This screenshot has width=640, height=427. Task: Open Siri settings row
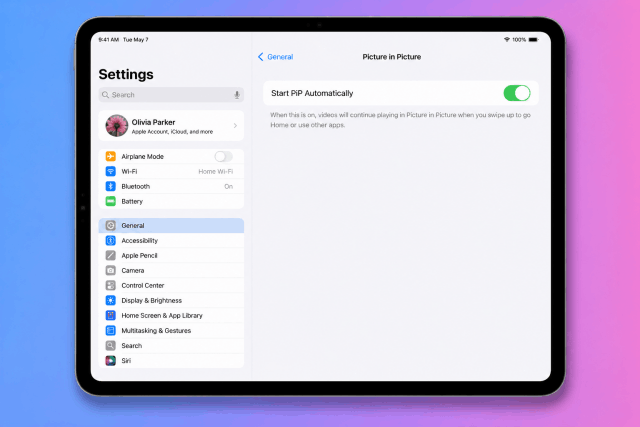pyautogui.click(x=171, y=360)
